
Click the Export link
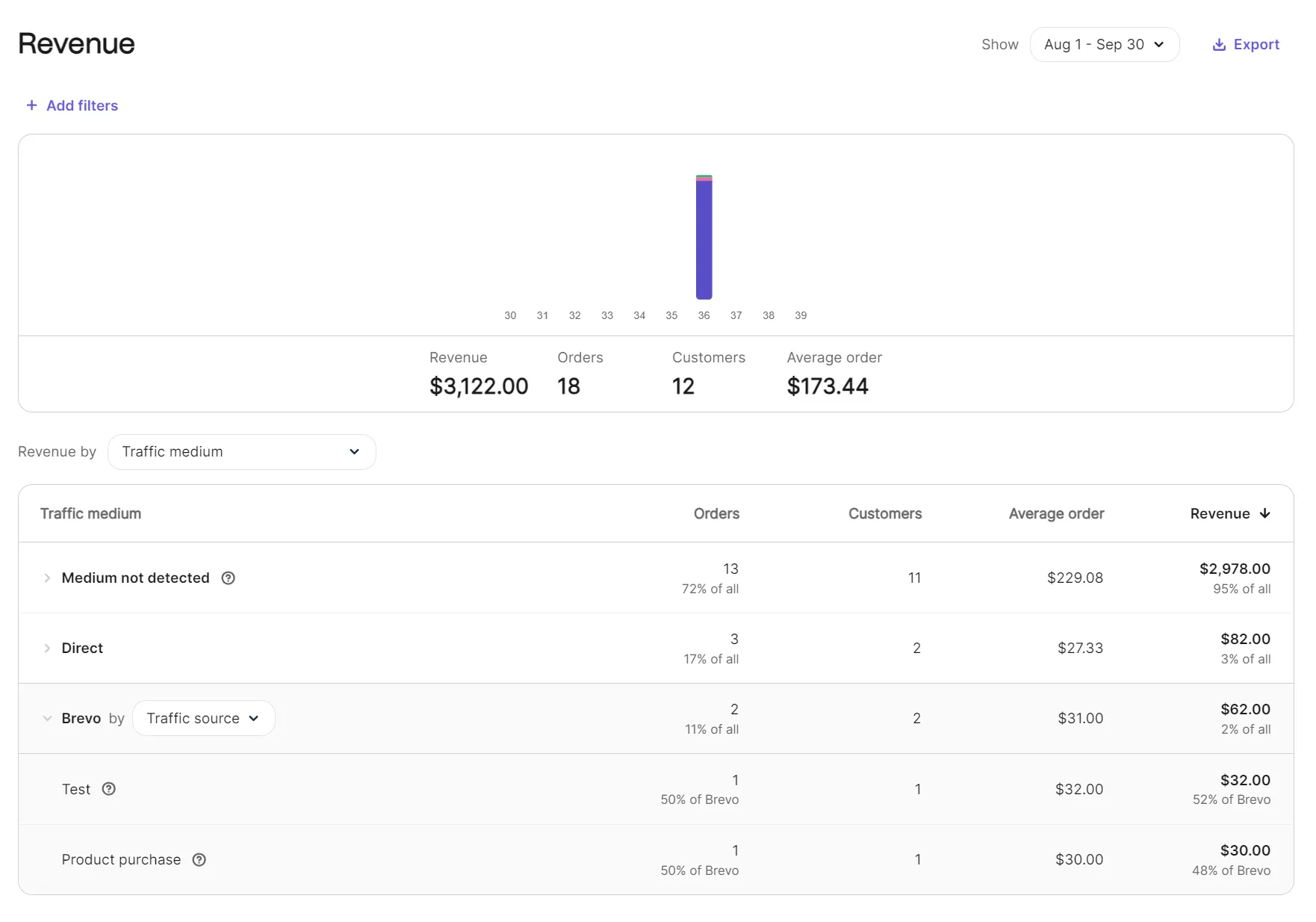coord(1245,45)
